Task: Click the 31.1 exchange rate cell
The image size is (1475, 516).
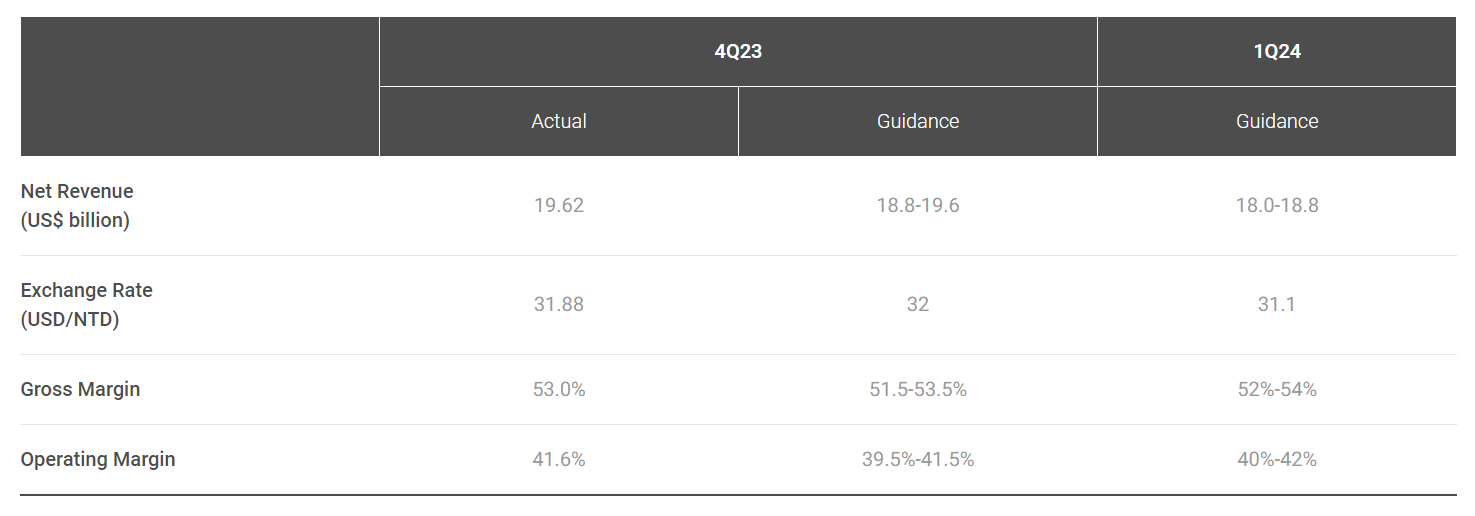Action: pos(1277,304)
